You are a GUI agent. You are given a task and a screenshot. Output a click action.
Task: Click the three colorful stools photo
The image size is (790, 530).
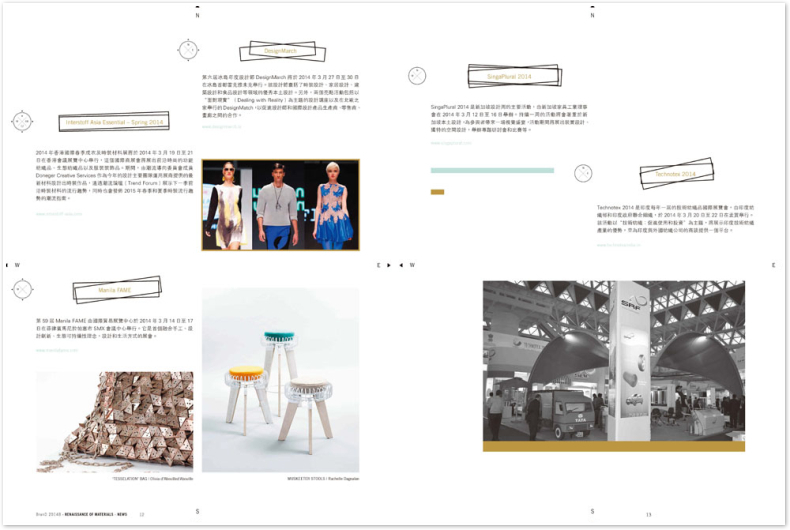(x=281, y=380)
